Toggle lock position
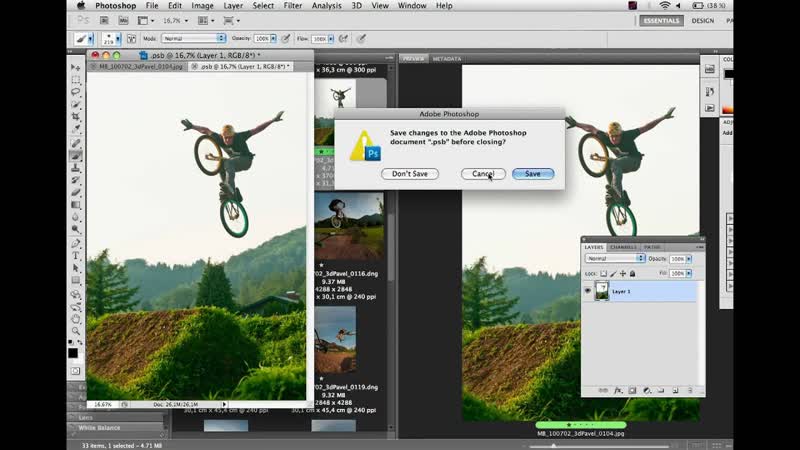The width and height of the screenshot is (800, 450). pyautogui.click(x=622, y=273)
